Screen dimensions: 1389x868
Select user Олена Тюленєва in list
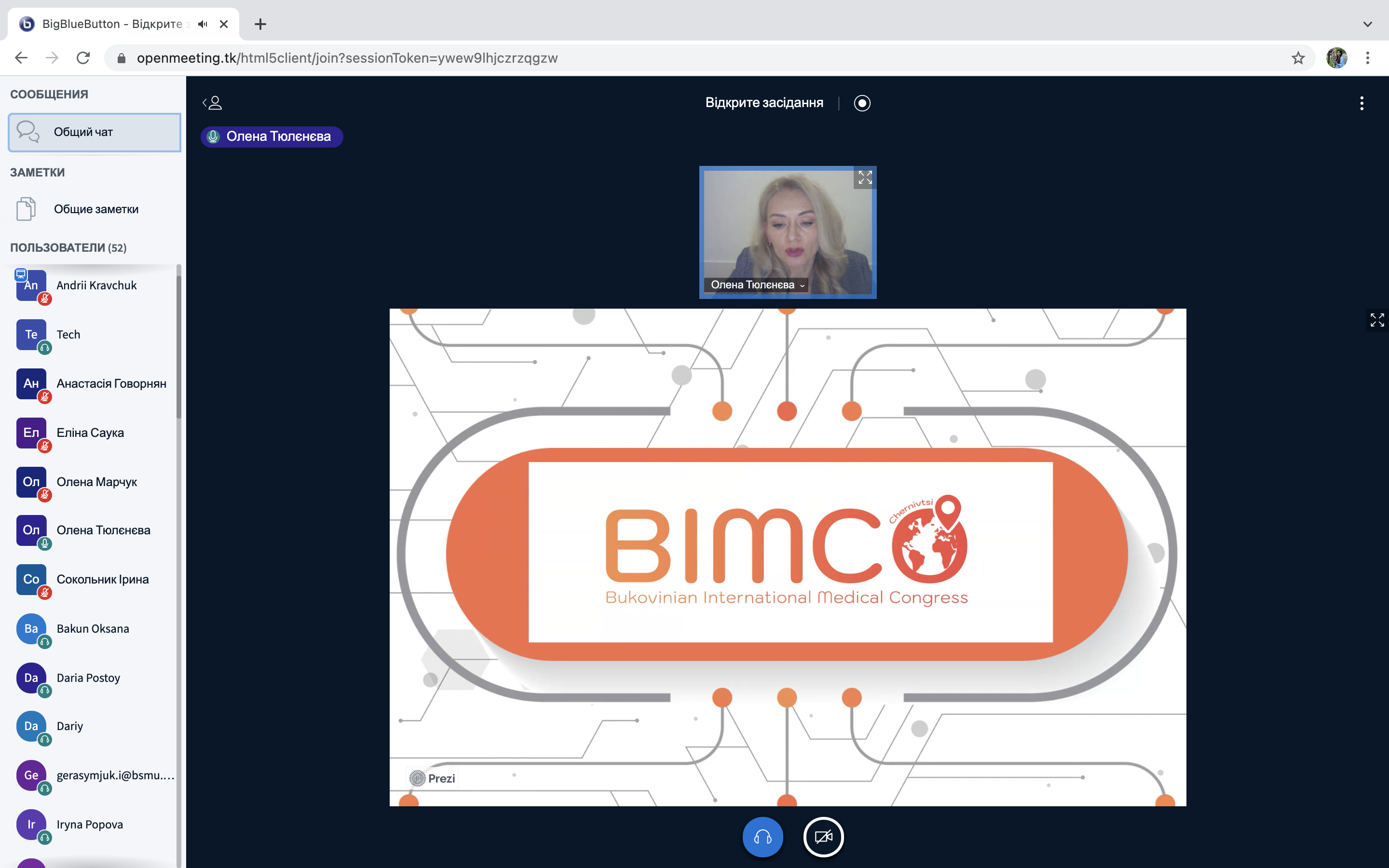(95, 530)
